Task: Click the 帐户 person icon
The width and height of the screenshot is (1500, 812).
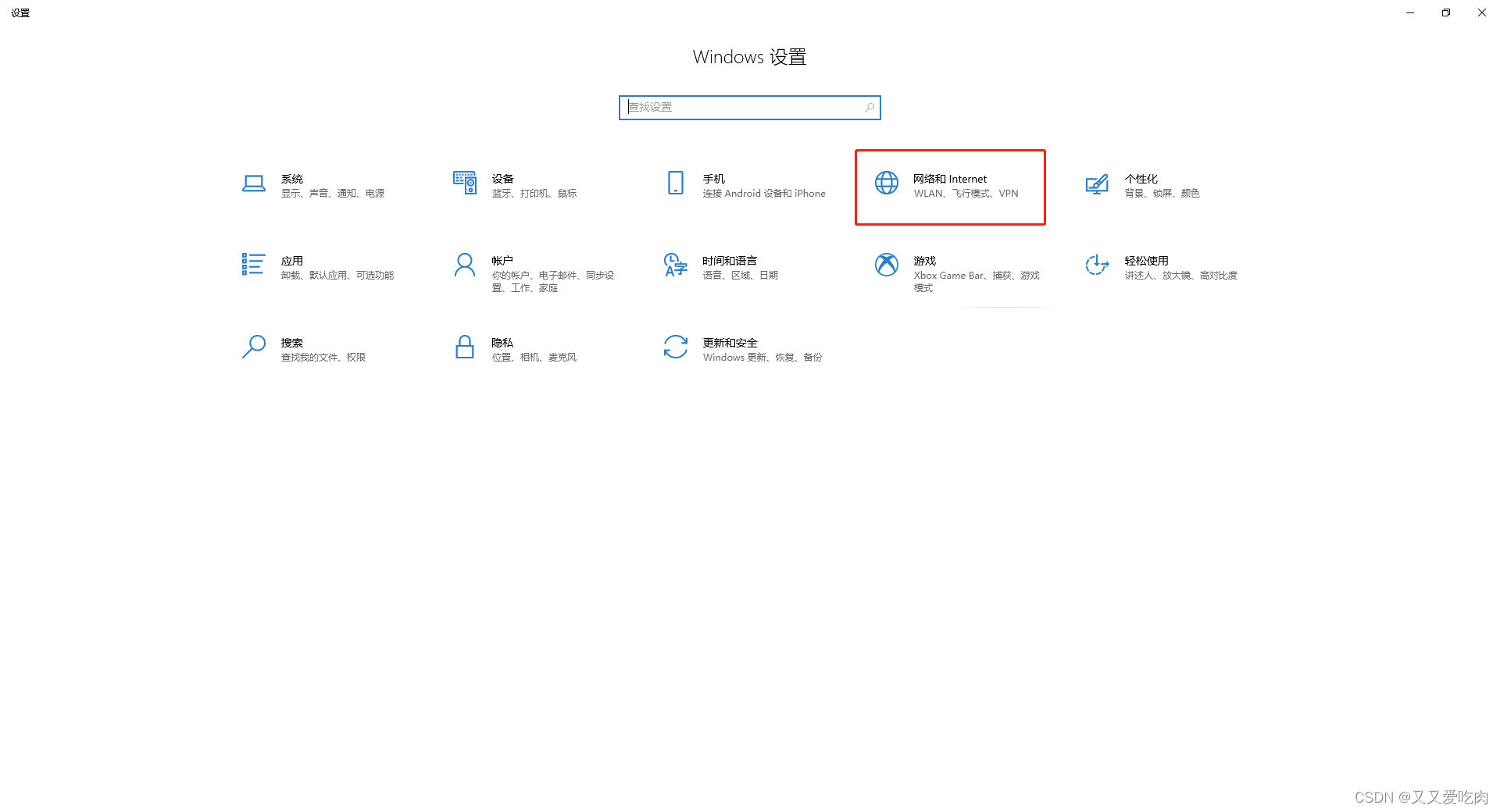Action: pos(465,265)
